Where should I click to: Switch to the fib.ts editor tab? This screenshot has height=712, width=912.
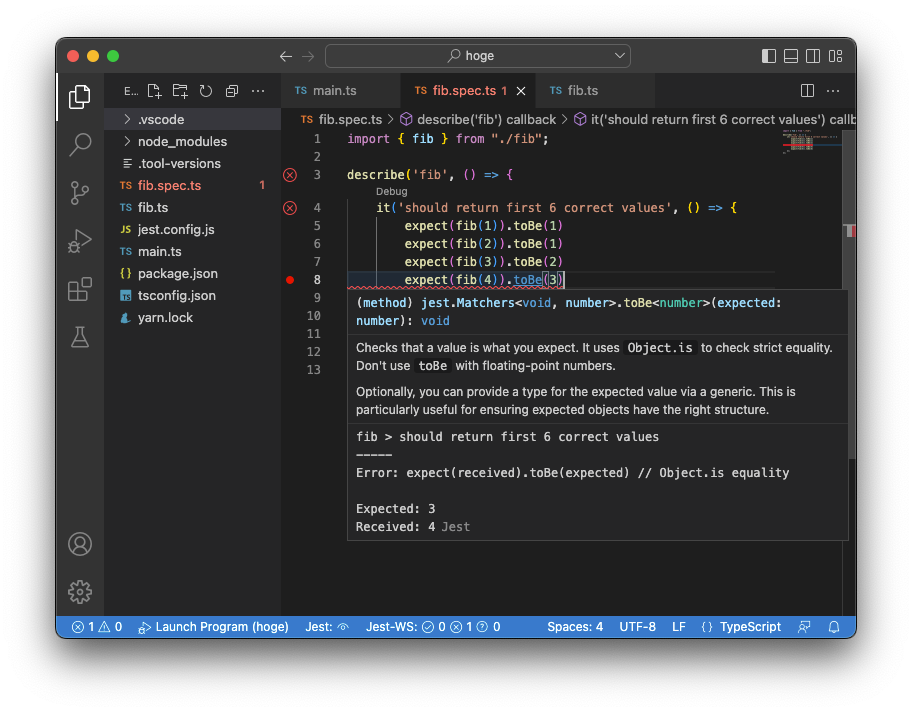[x=582, y=91]
